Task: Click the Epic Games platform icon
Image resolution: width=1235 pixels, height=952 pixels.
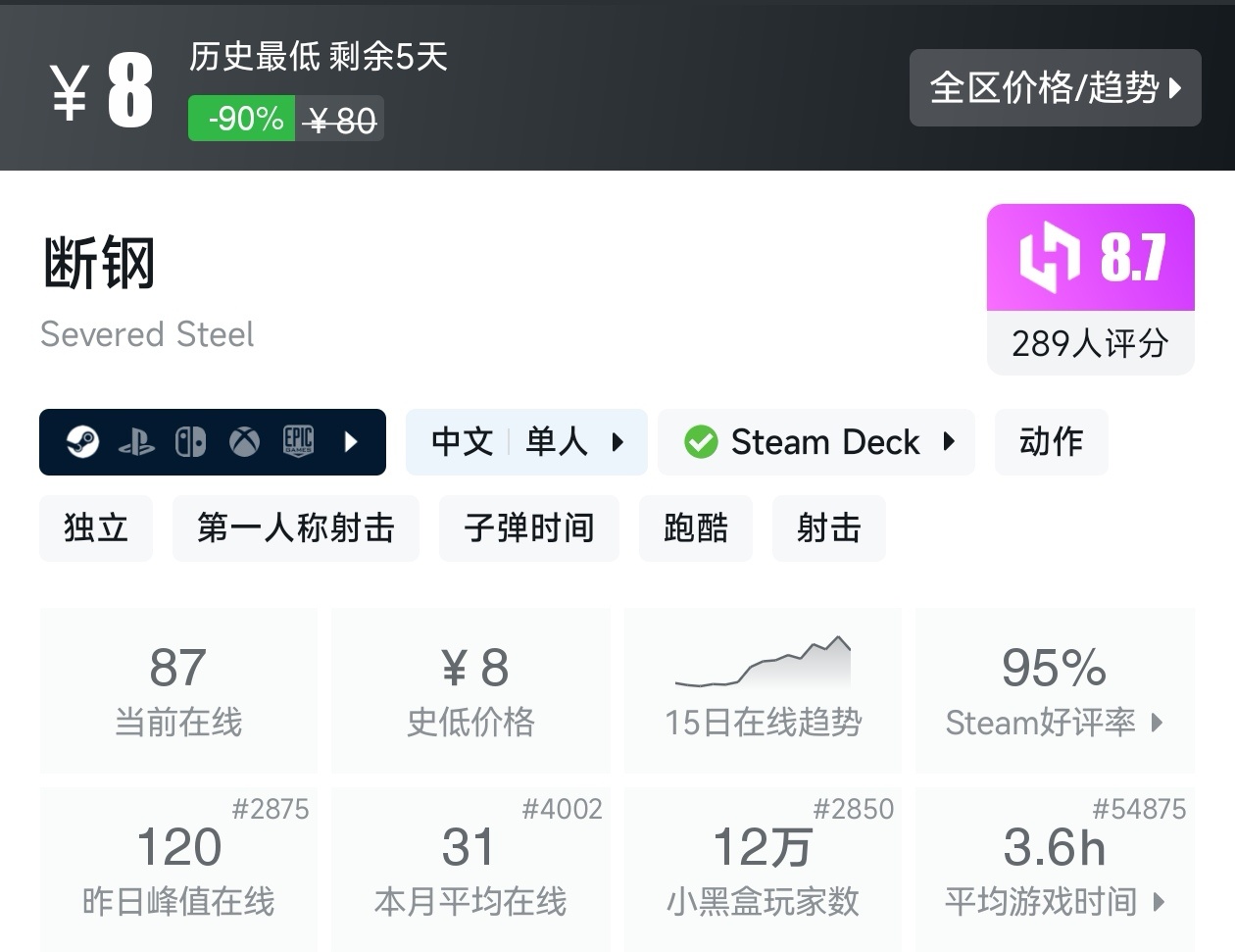Action: 298,442
